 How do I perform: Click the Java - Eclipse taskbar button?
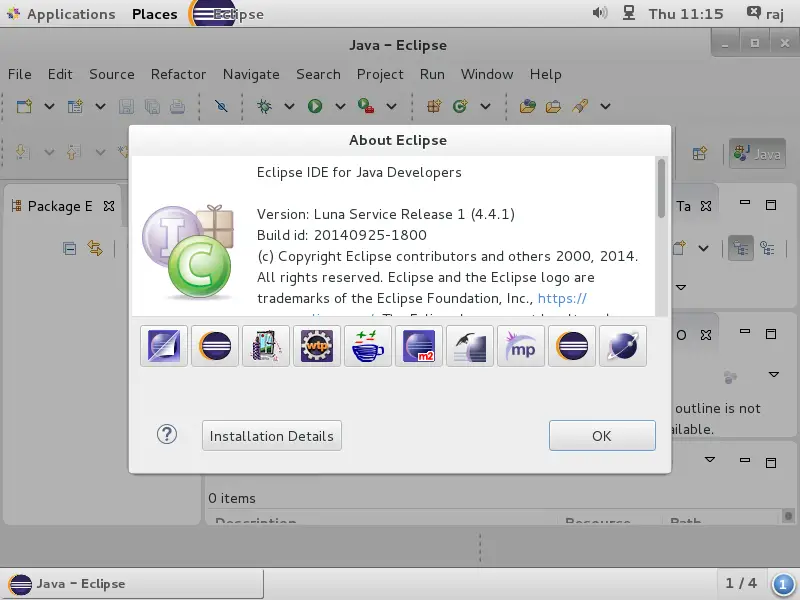(x=133, y=584)
